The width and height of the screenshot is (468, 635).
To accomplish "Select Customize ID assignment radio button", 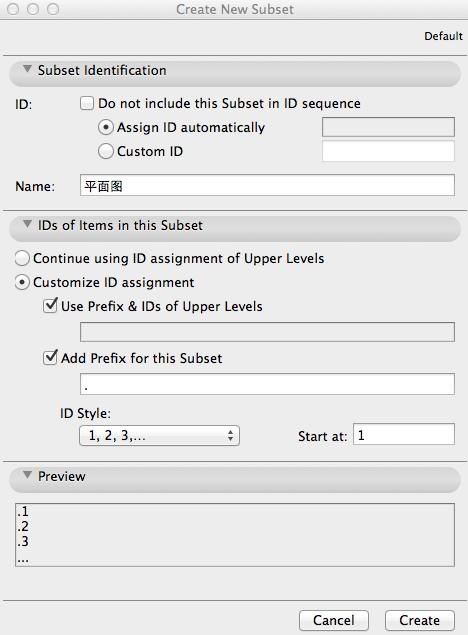I will (x=22, y=282).
